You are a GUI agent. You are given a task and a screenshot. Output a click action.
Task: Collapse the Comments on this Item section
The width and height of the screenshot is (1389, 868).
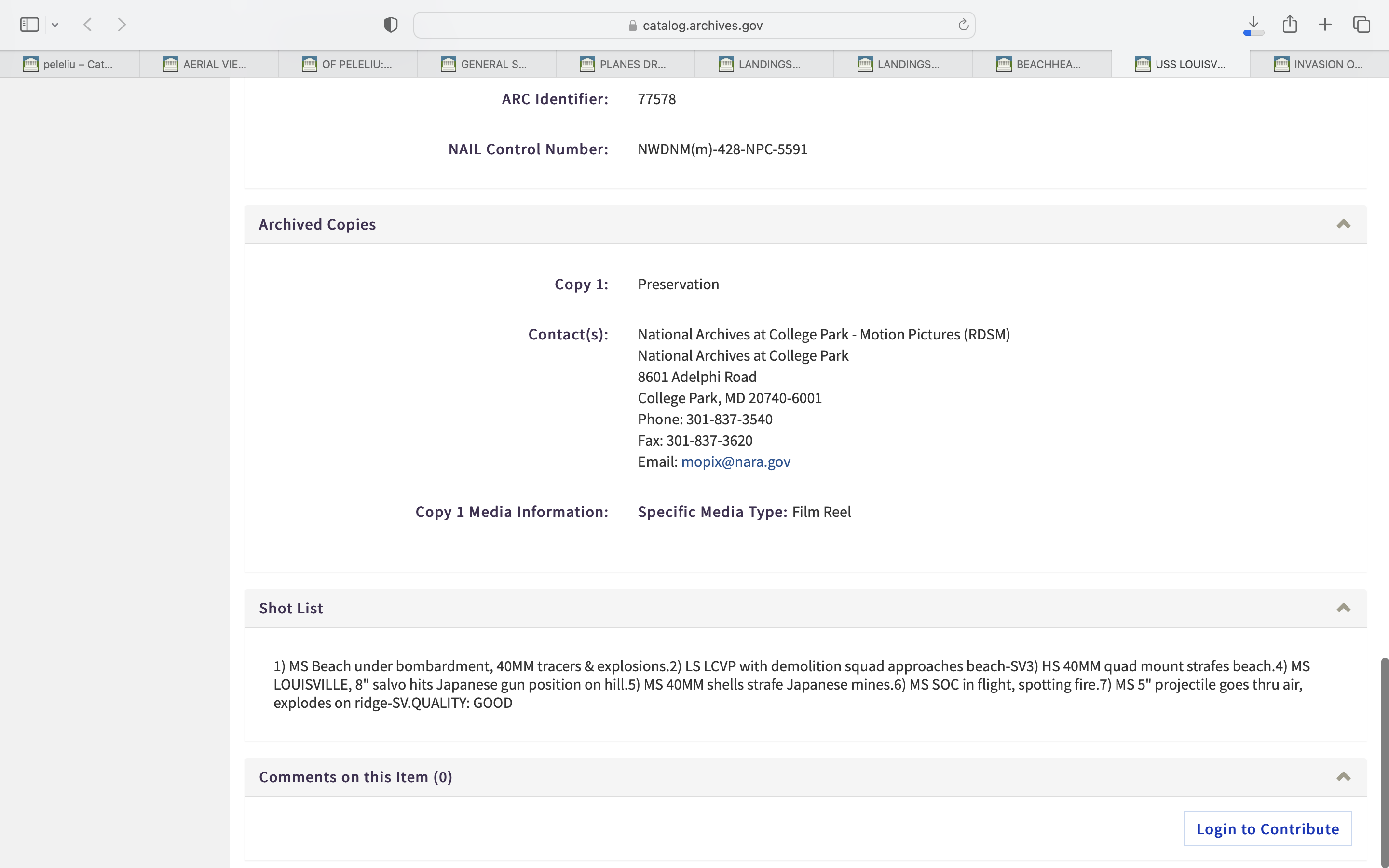tap(1343, 777)
